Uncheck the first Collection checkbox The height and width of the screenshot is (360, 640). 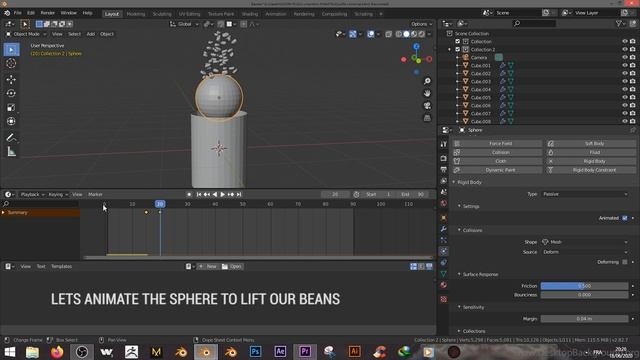[x=458, y=42]
